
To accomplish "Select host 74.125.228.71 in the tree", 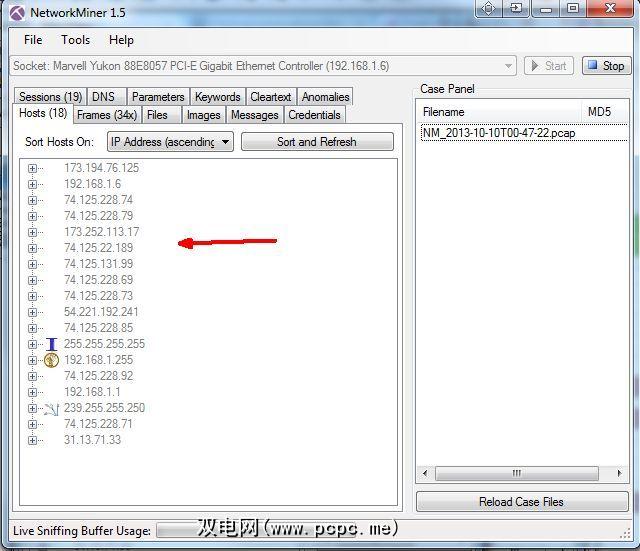I will 98,424.
